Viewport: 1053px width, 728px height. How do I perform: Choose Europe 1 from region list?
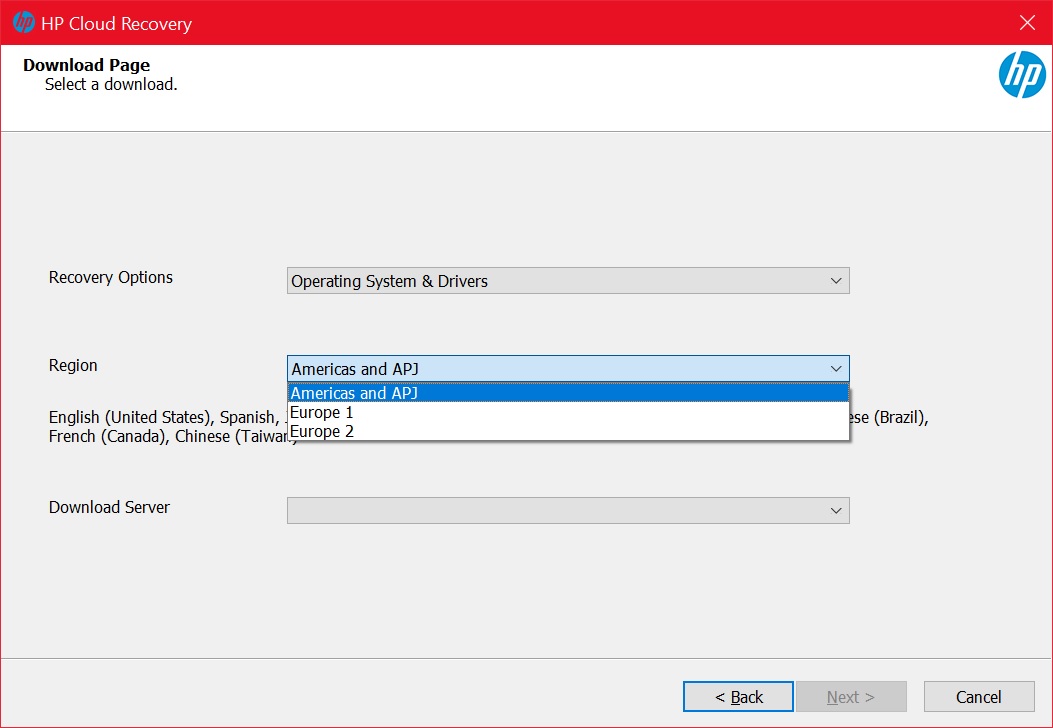568,412
